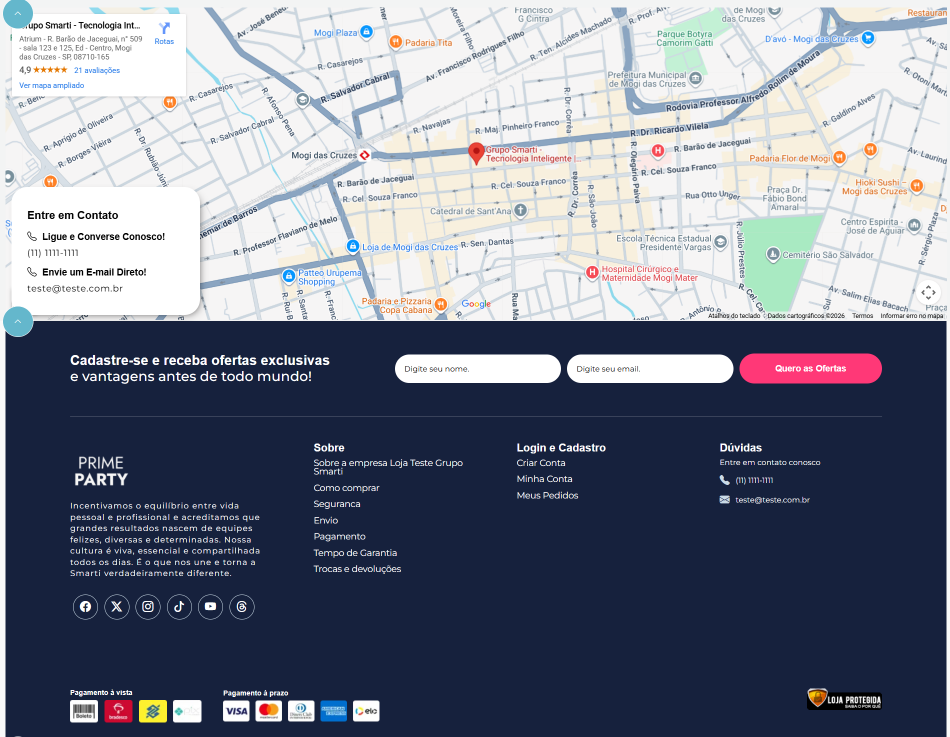Click the Loja Protegida security badge
Image resolution: width=950 pixels, height=737 pixels.
point(843,699)
